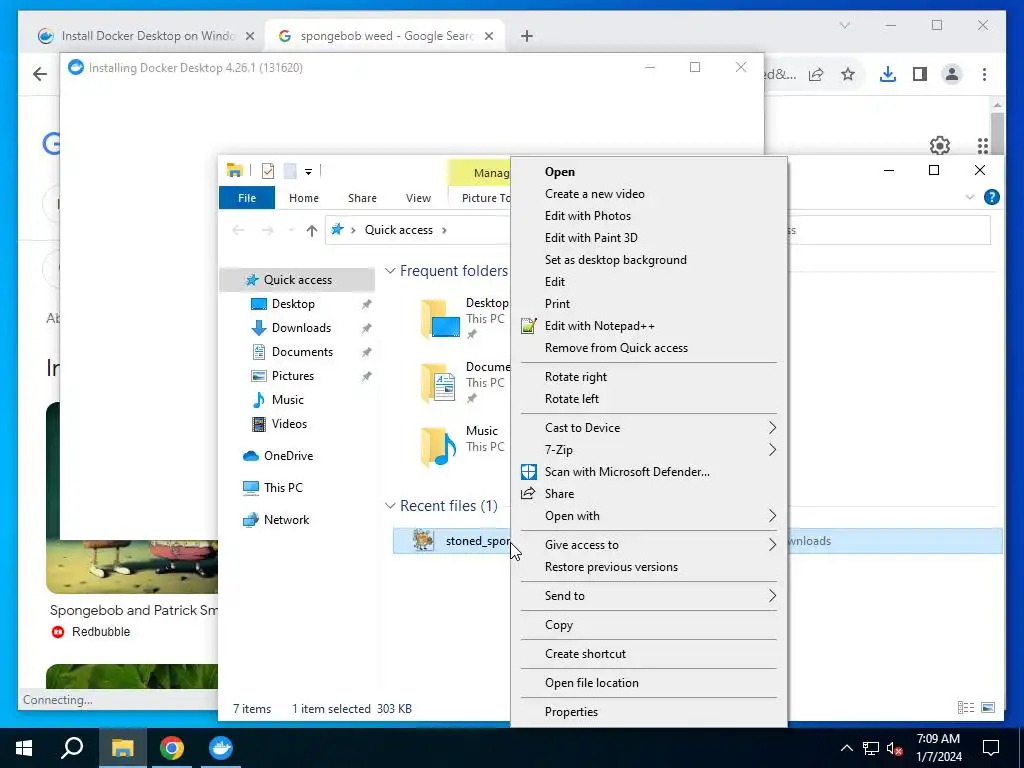Open OneDrive in the navigation pane
This screenshot has height=768, width=1024.
pos(288,456)
